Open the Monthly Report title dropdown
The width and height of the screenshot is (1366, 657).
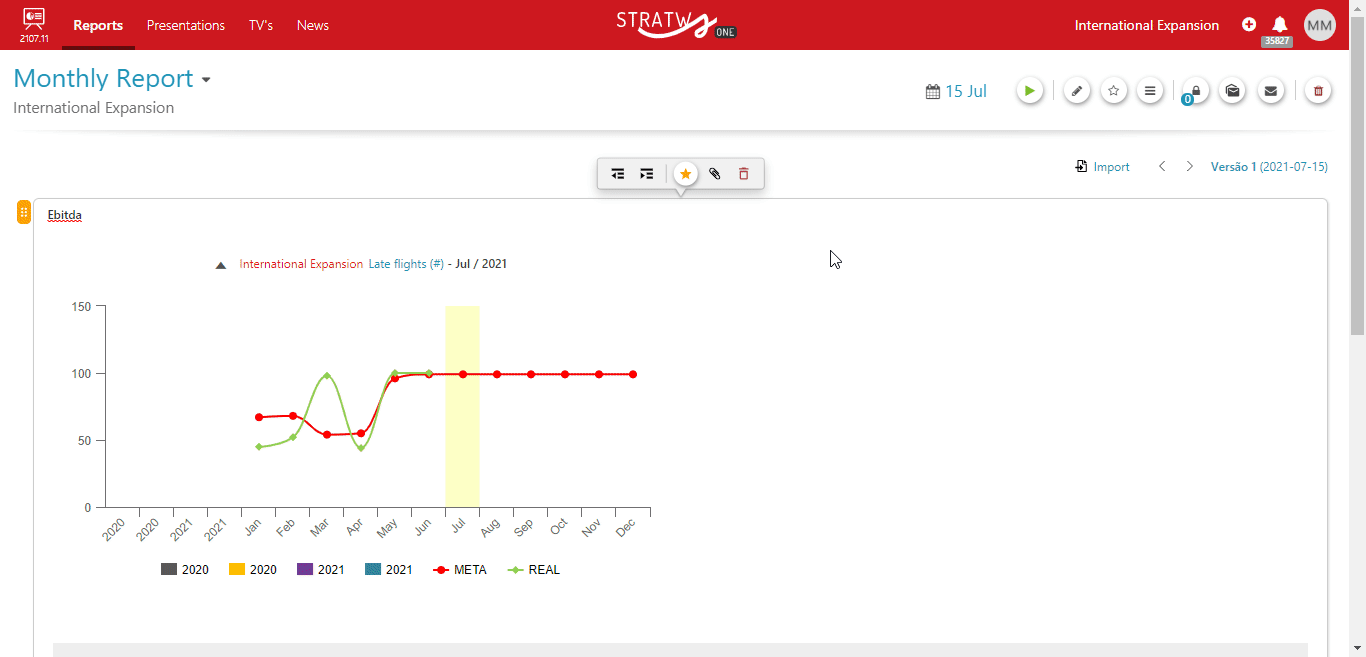point(206,80)
